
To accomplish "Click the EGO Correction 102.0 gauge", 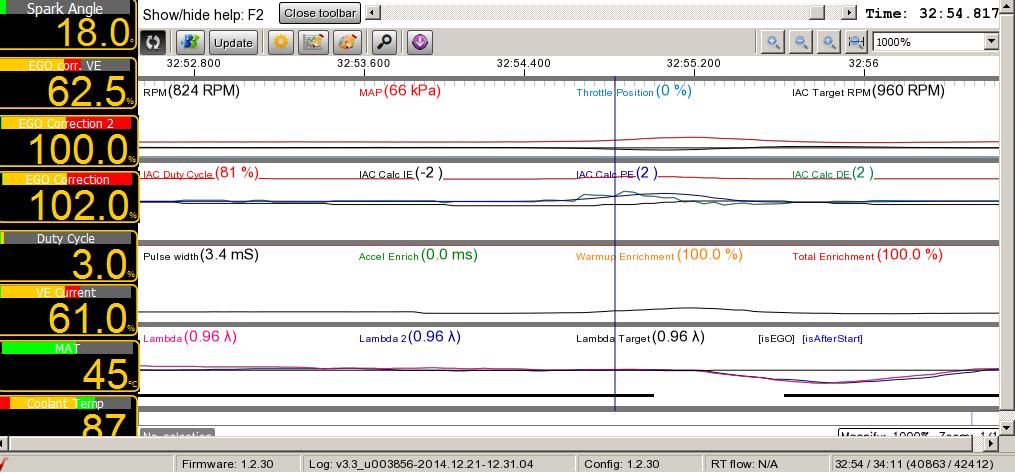I will pyautogui.click(x=68, y=197).
